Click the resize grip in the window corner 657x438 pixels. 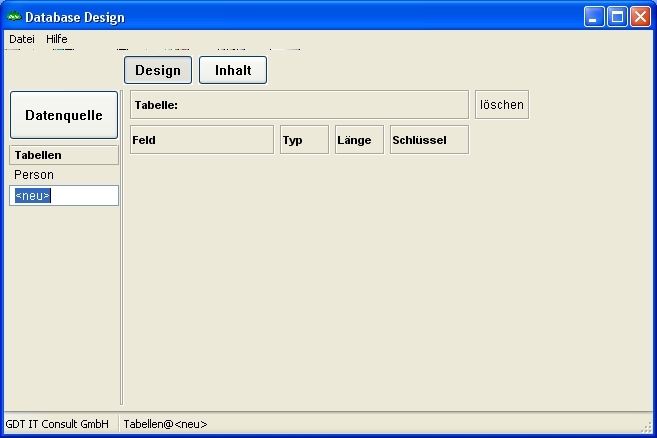click(648, 429)
